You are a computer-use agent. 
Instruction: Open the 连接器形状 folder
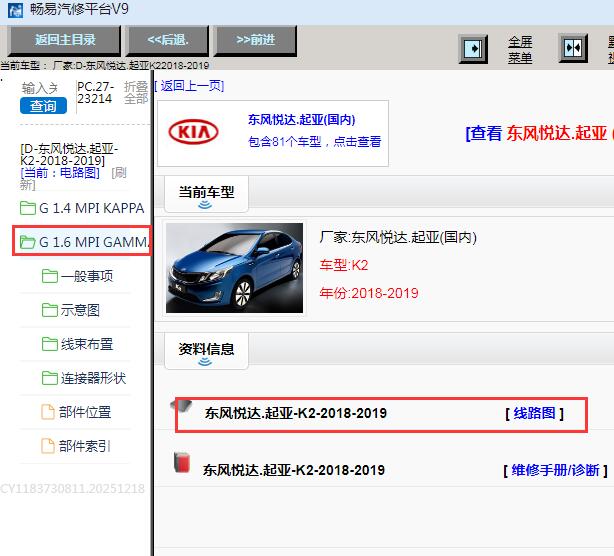tap(84, 378)
